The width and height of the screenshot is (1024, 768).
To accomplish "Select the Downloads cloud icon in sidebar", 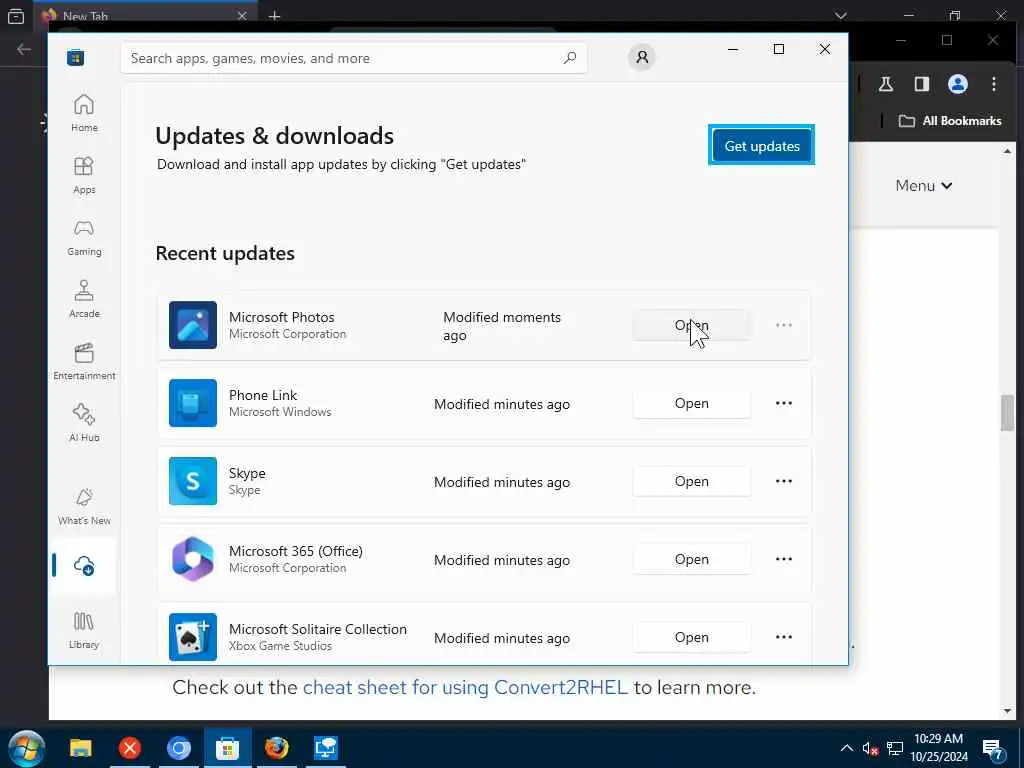I will tap(84, 566).
